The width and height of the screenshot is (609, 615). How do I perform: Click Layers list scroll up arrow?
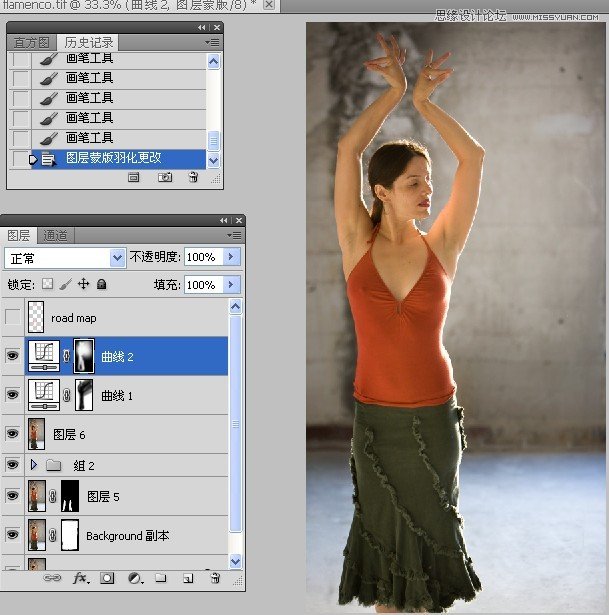235,307
